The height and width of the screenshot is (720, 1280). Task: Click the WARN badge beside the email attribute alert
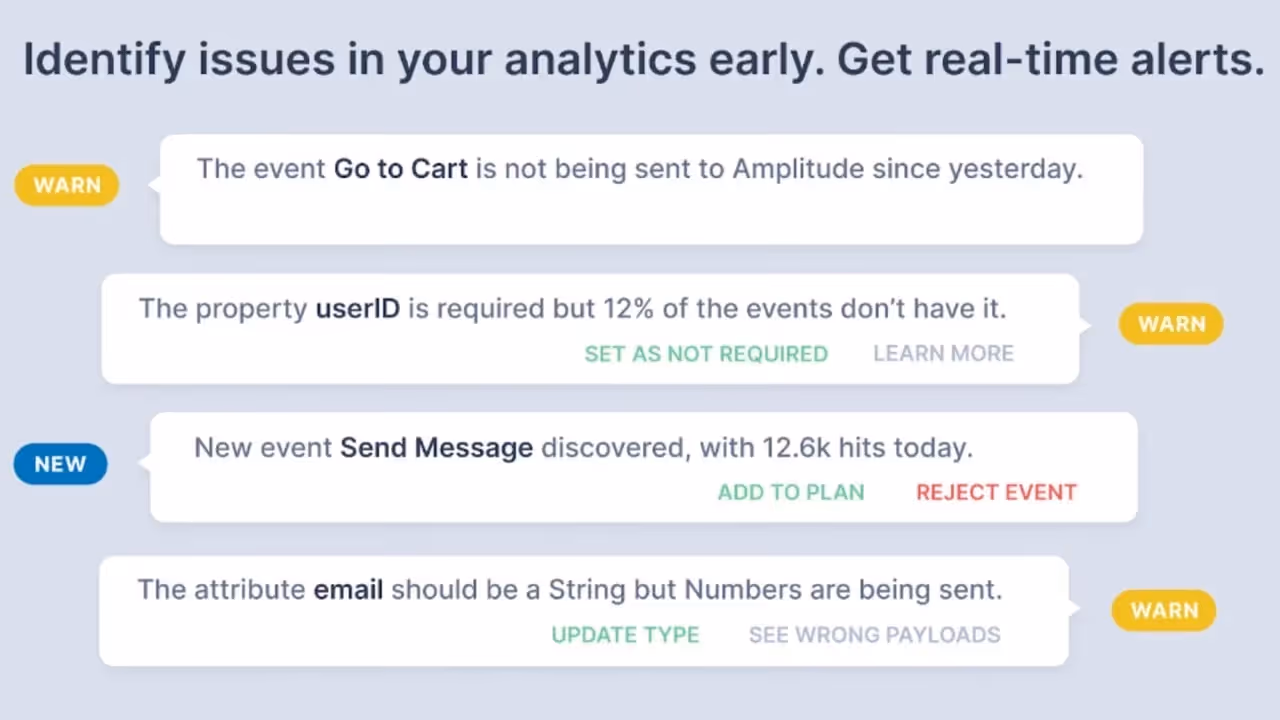(1164, 610)
